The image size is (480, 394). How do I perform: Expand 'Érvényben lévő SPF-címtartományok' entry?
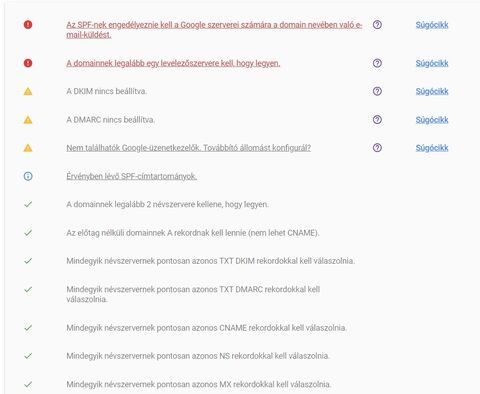(131, 176)
